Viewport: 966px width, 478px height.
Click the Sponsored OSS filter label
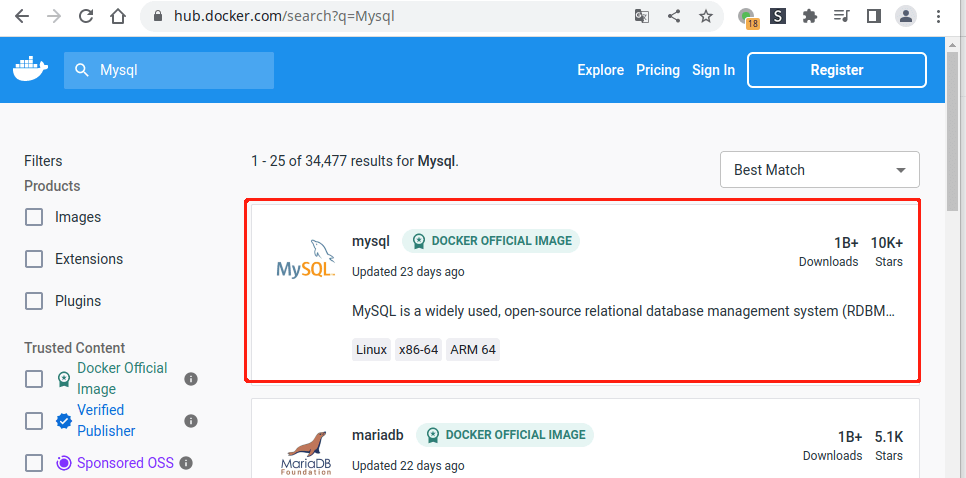[x=126, y=463]
